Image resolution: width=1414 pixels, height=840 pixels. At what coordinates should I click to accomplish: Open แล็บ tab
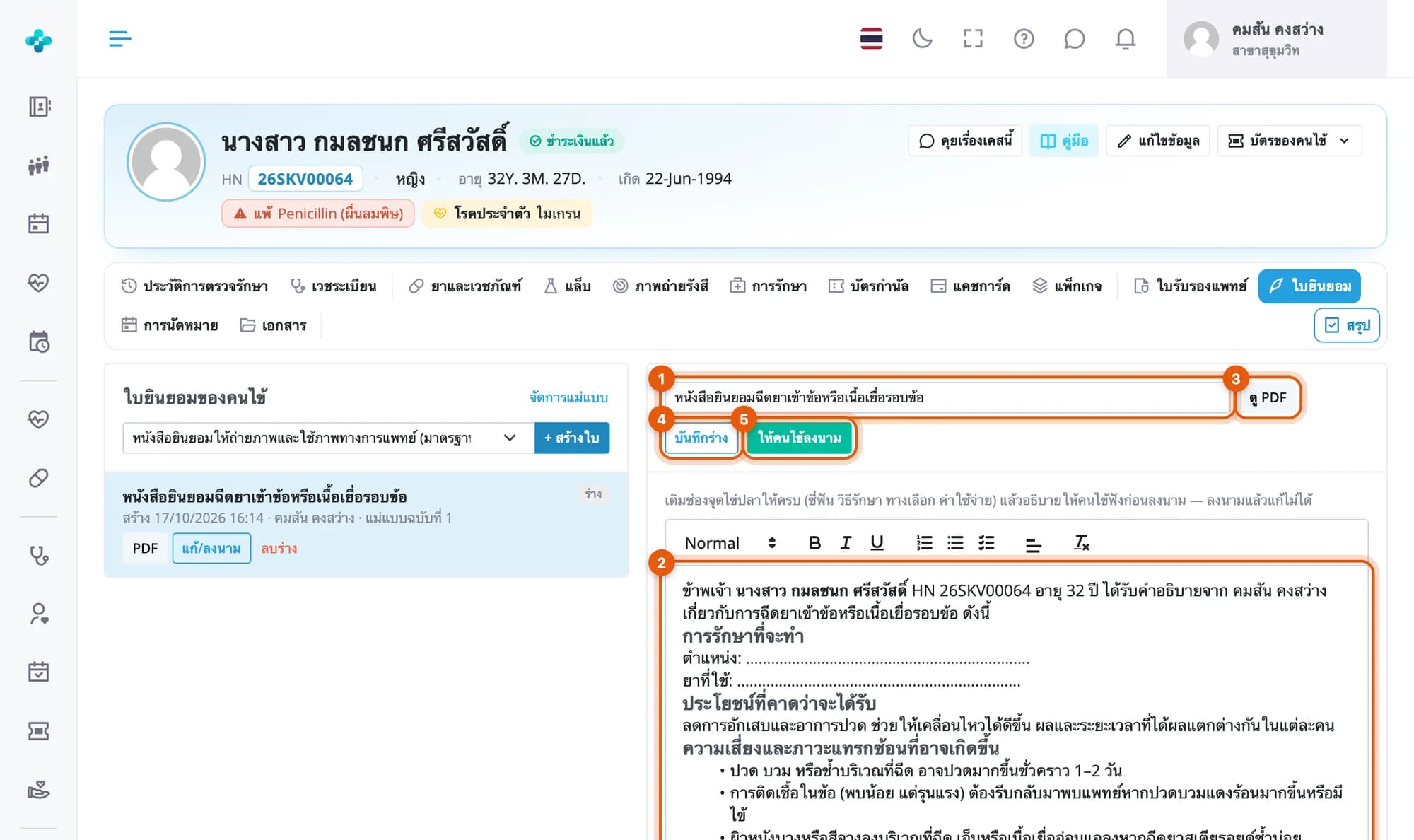(567, 286)
